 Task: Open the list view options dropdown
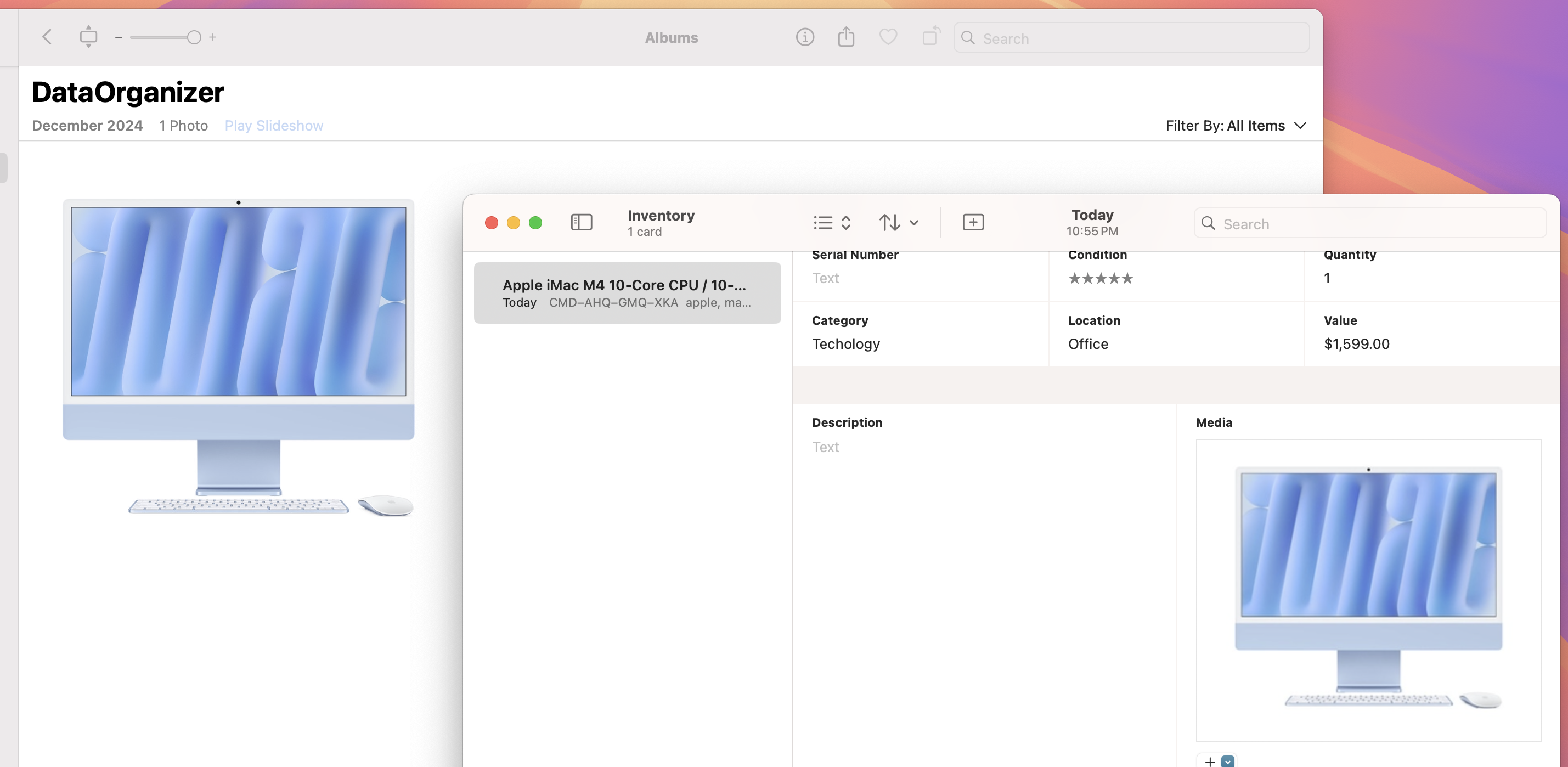(832, 223)
